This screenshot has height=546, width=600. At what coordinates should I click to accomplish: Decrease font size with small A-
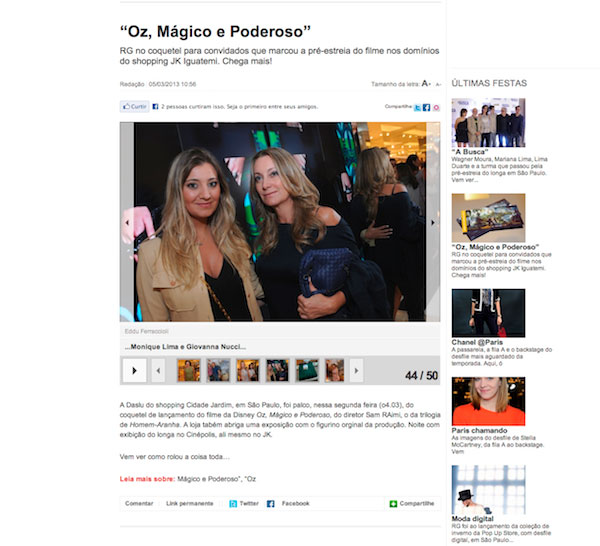[439, 84]
